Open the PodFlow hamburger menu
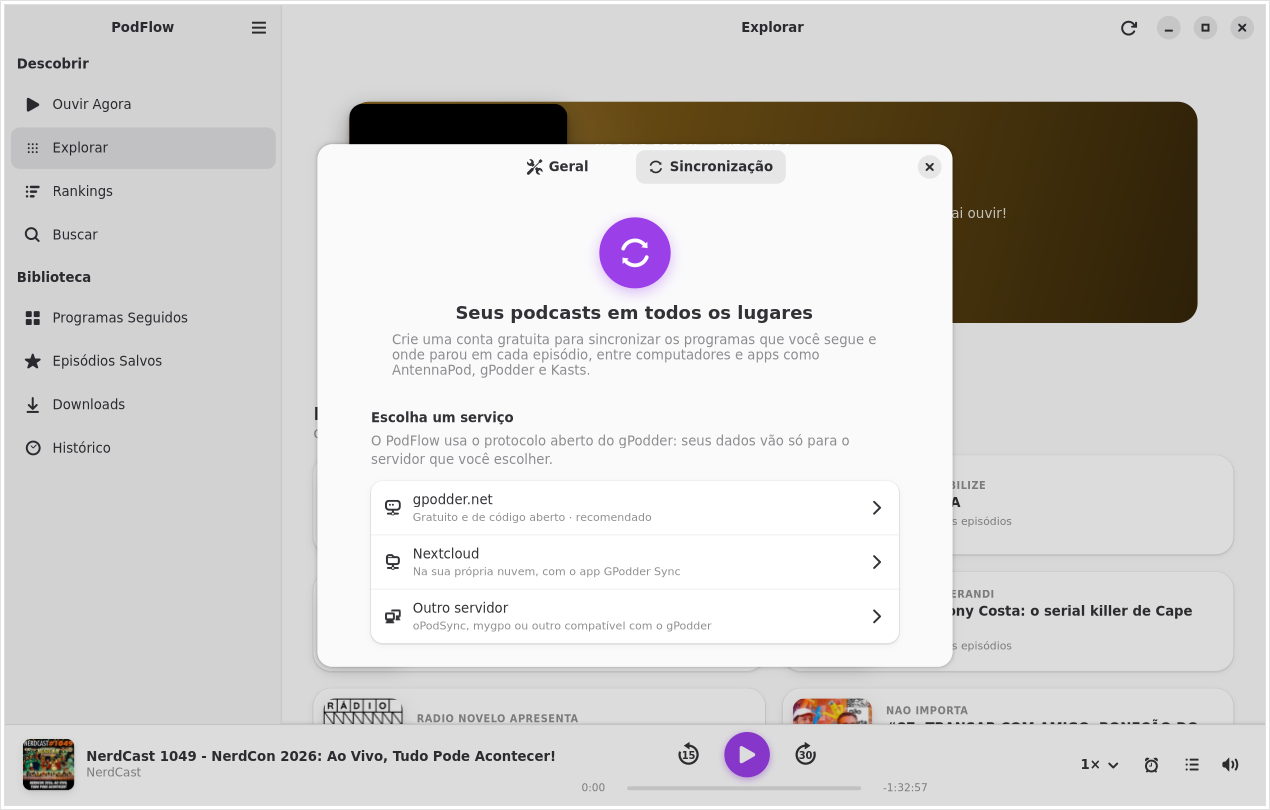This screenshot has height=810, width=1270. click(259, 28)
